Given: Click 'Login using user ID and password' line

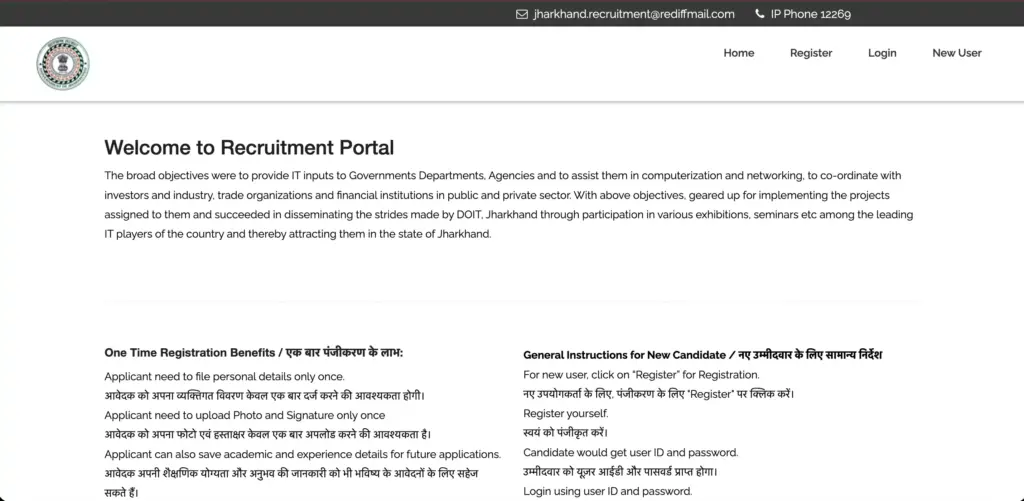Looking at the screenshot, I should click(x=607, y=491).
